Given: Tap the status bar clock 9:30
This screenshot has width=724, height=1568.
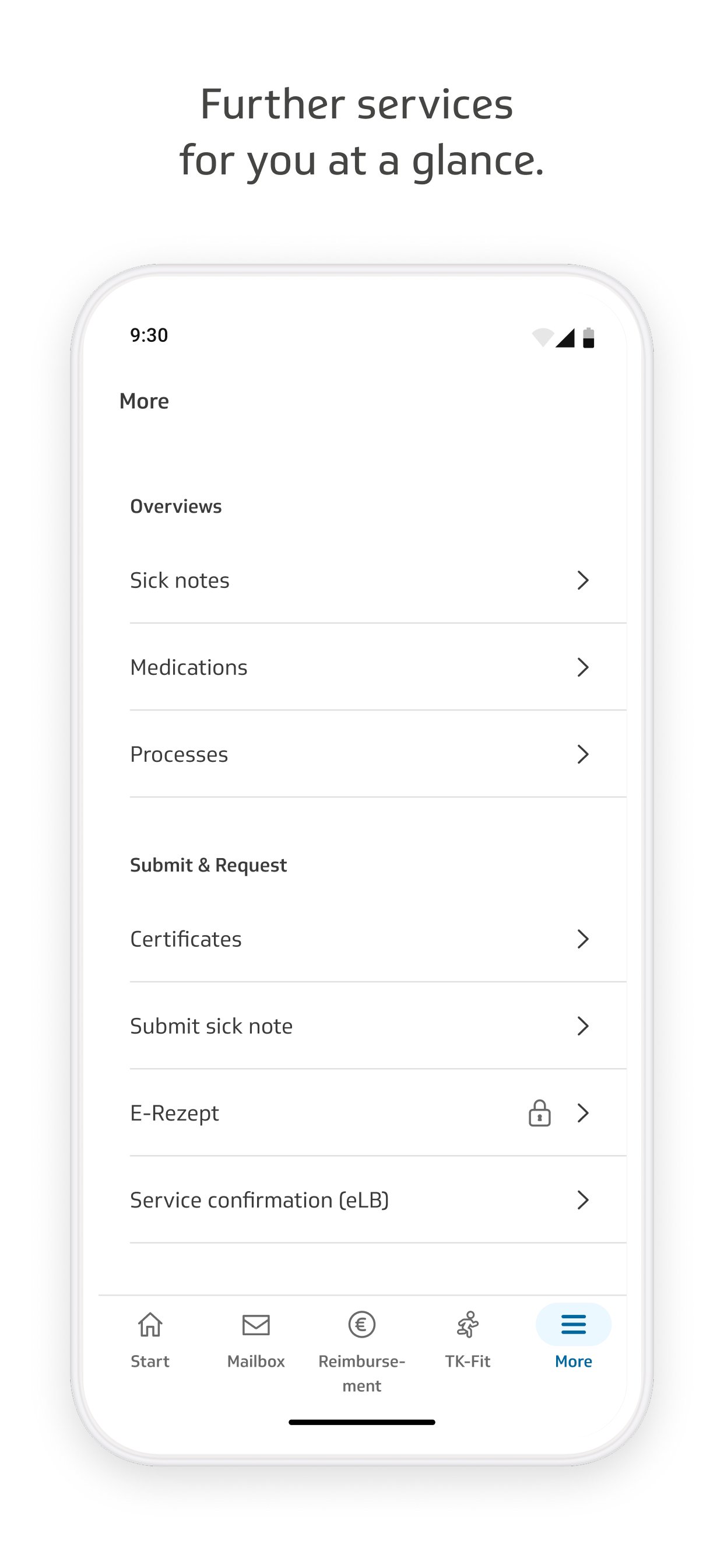Looking at the screenshot, I should pos(149,335).
